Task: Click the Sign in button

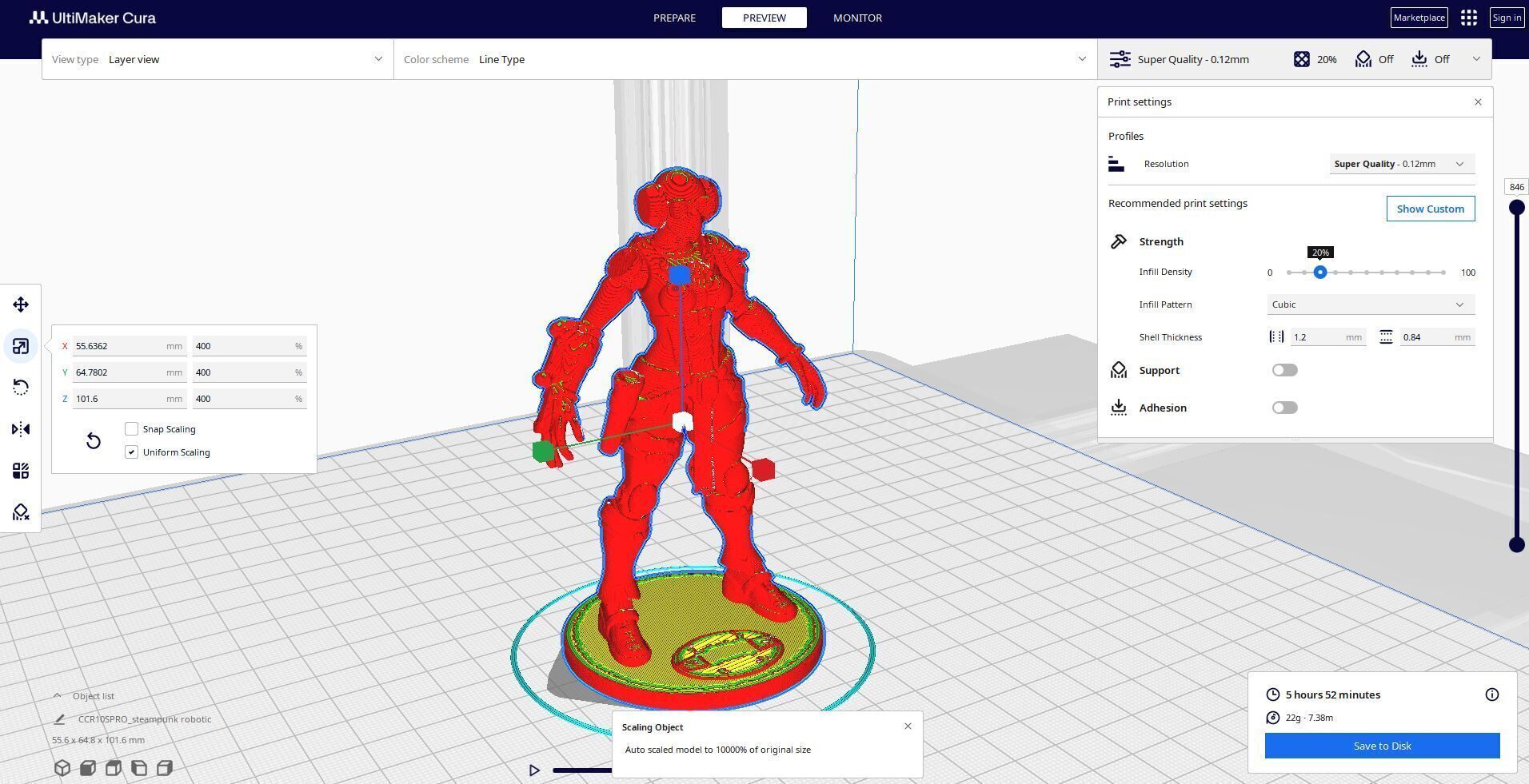Action: pyautogui.click(x=1507, y=18)
